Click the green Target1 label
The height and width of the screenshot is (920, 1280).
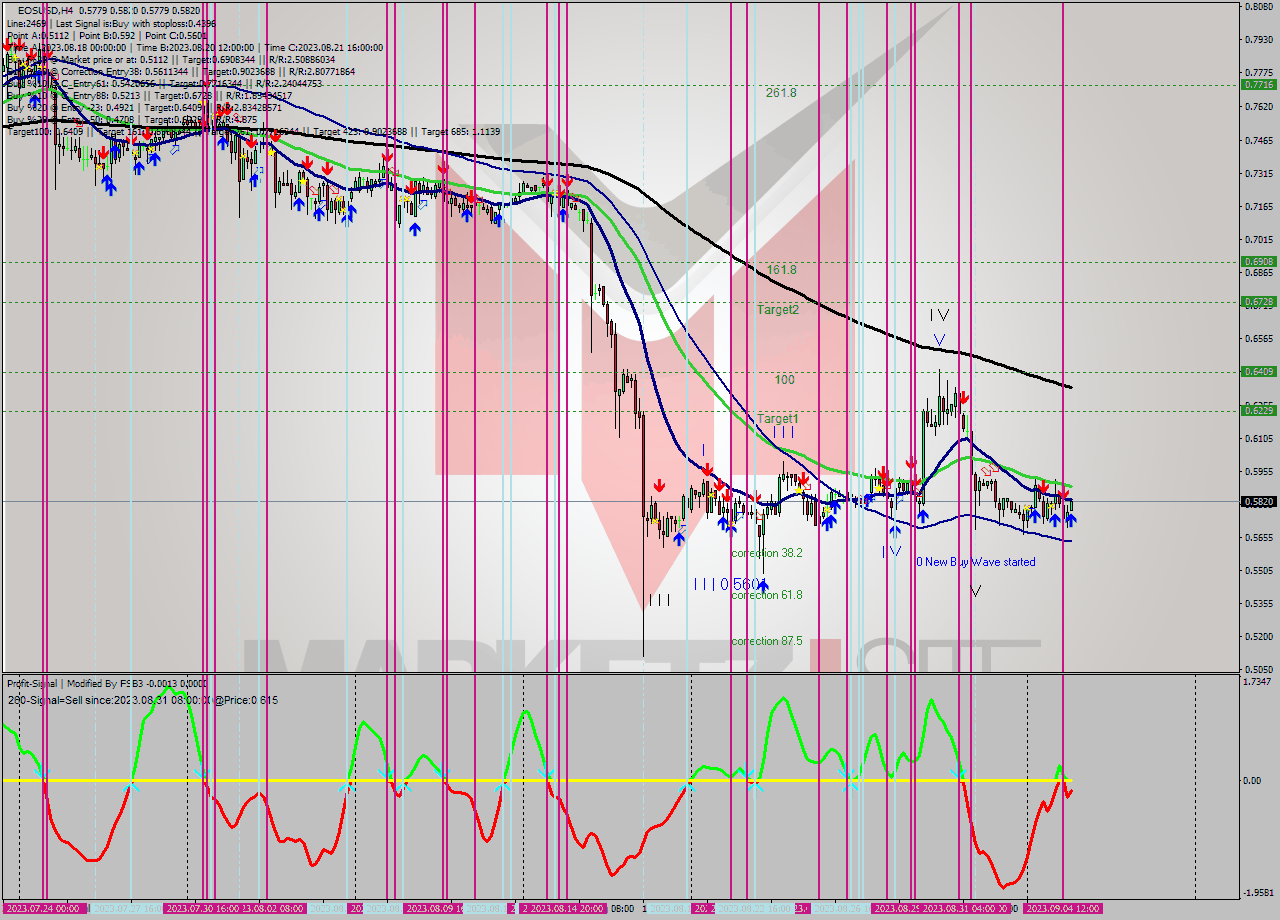(x=777, y=419)
